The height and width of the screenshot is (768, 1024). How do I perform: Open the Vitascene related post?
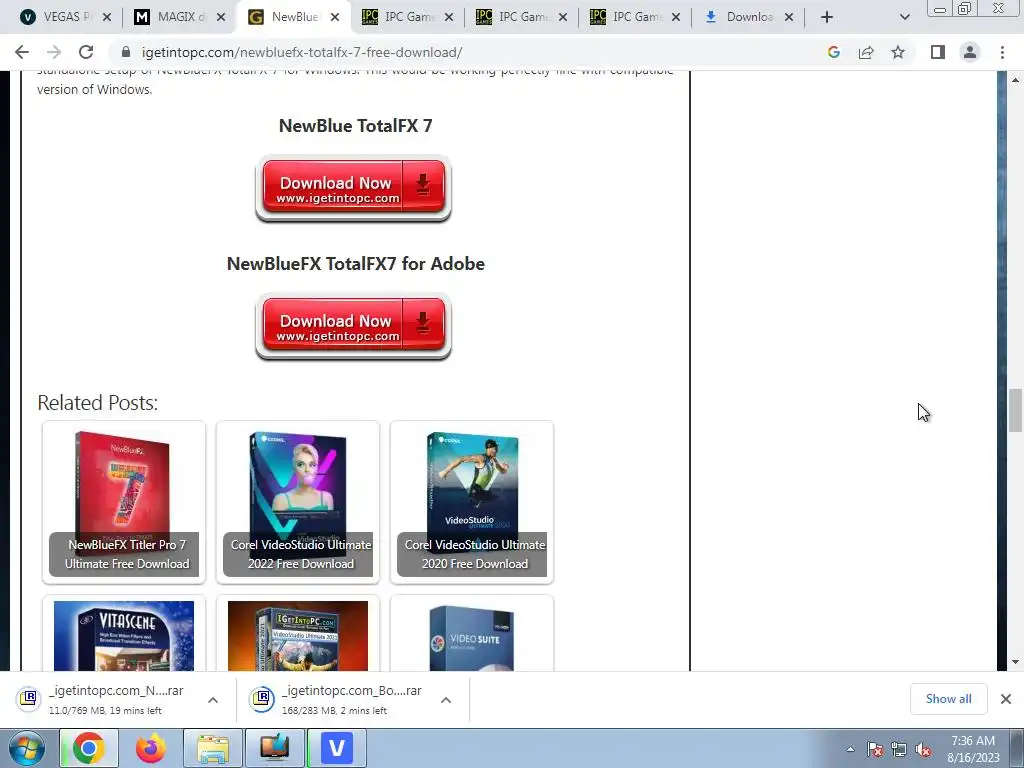point(124,635)
